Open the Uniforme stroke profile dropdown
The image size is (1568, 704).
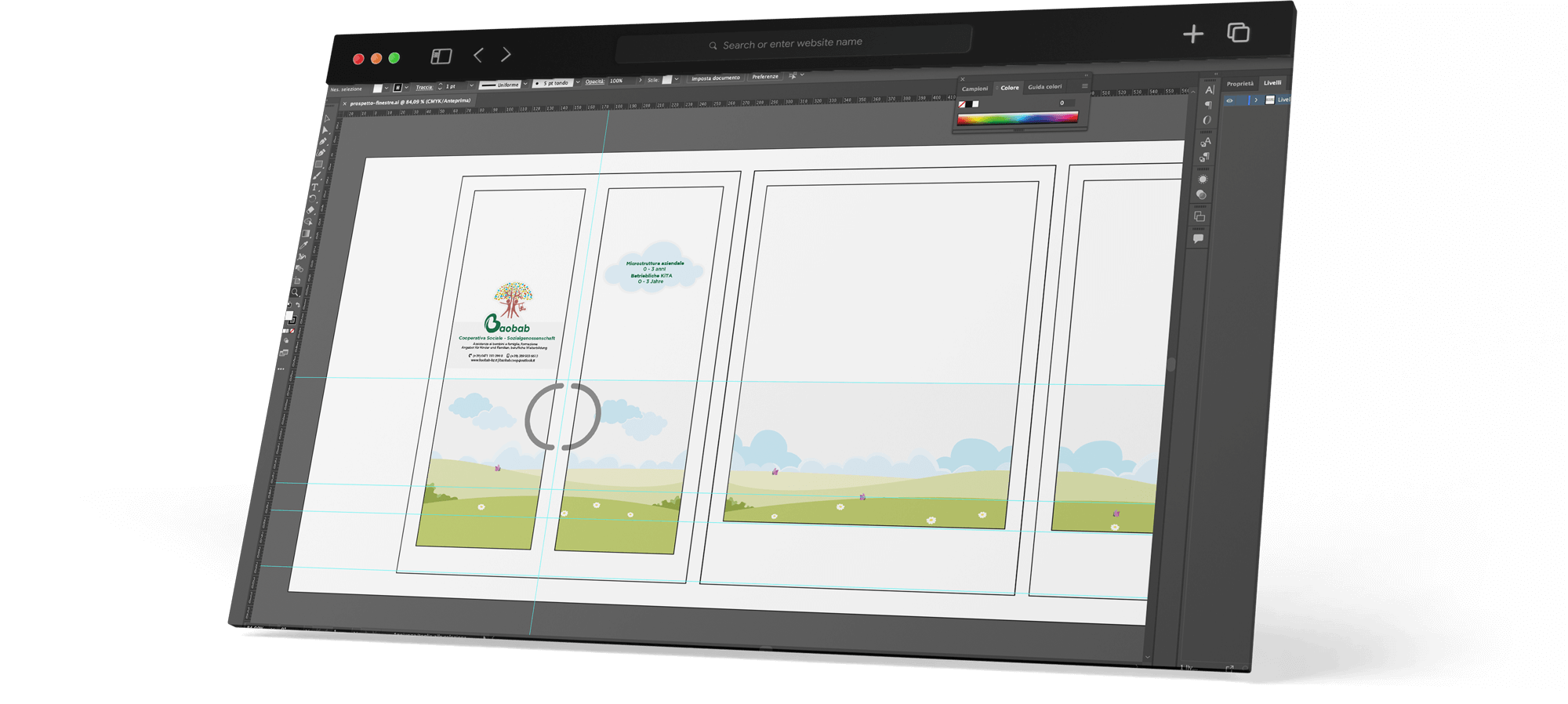(x=525, y=84)
